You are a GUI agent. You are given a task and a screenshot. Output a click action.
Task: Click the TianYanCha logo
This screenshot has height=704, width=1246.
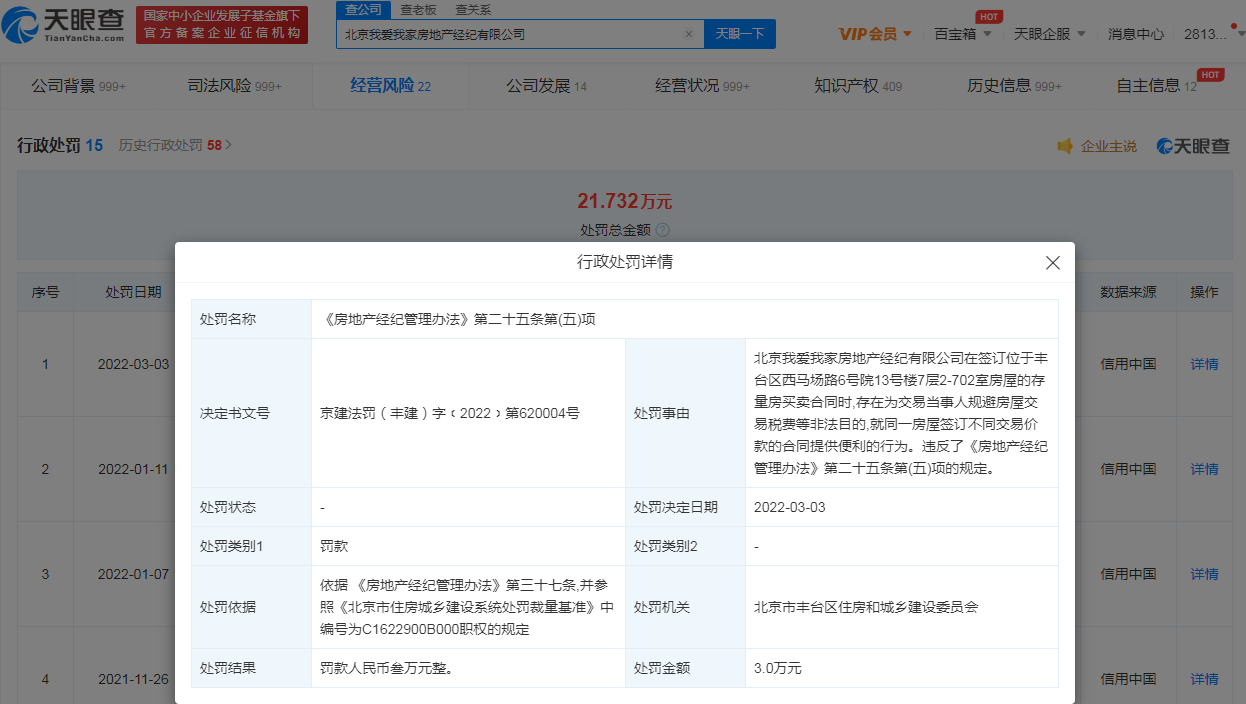tap(65, 24)
